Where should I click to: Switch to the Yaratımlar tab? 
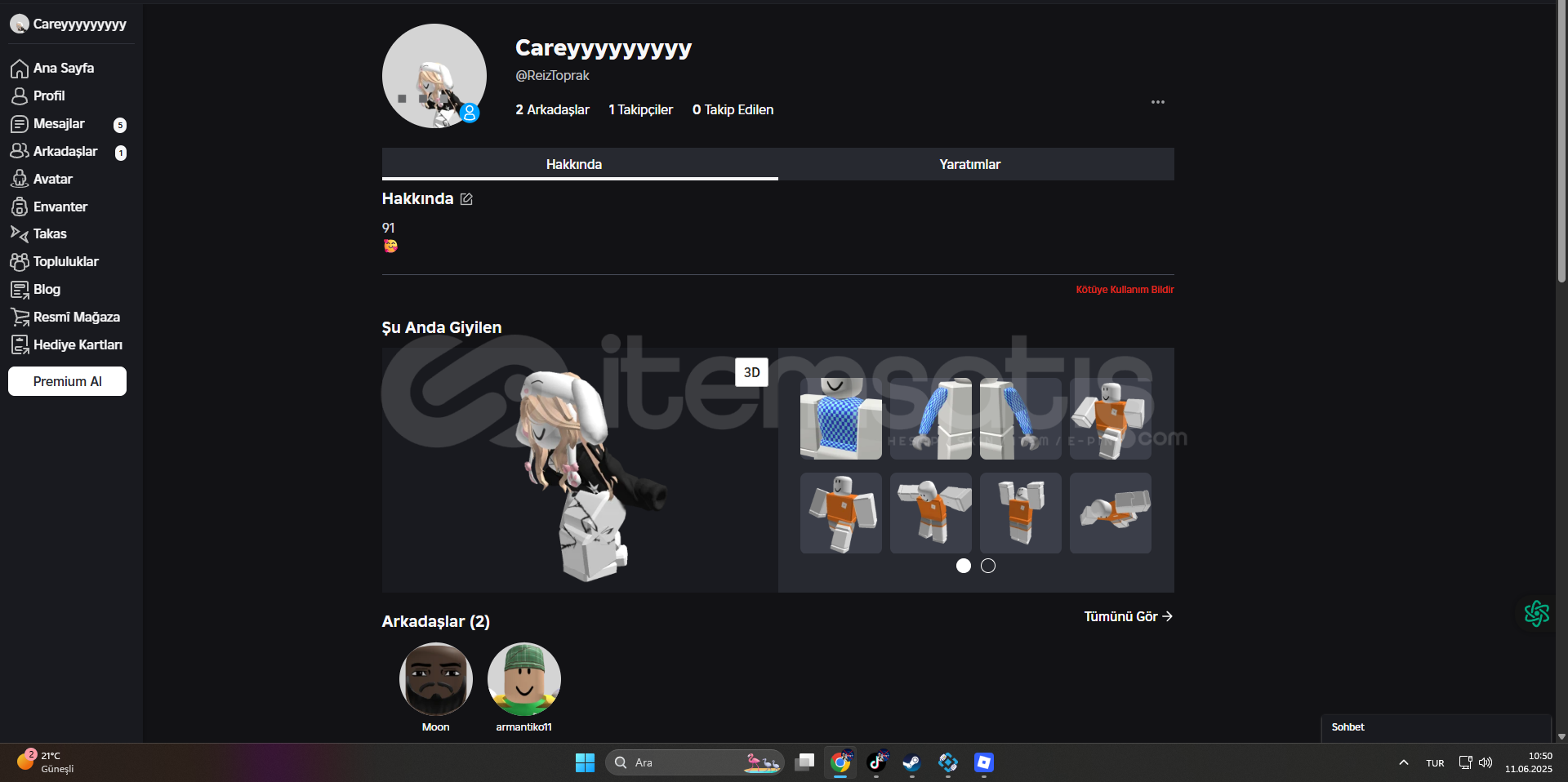(x=976, y=164)
